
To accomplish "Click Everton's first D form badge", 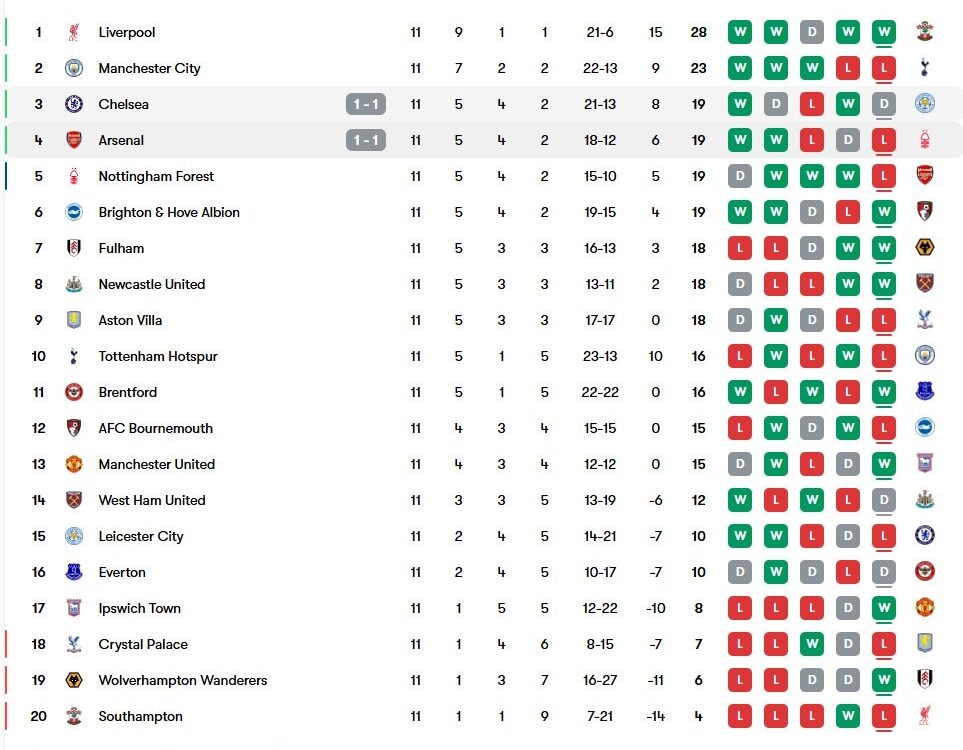I will click(739, 572).
